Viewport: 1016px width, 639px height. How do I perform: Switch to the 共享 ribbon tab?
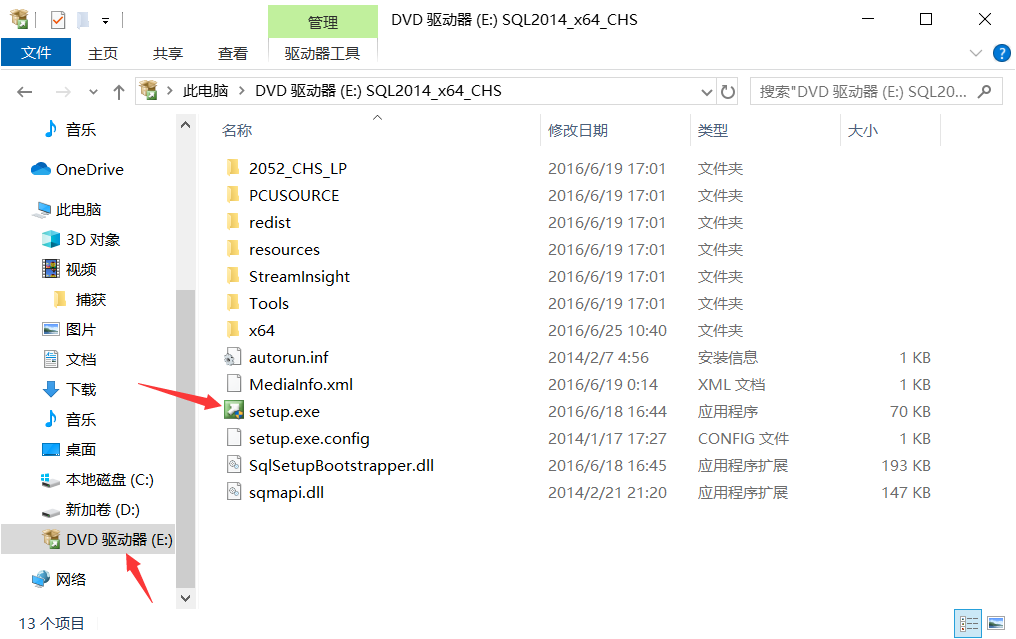(168, 53)
